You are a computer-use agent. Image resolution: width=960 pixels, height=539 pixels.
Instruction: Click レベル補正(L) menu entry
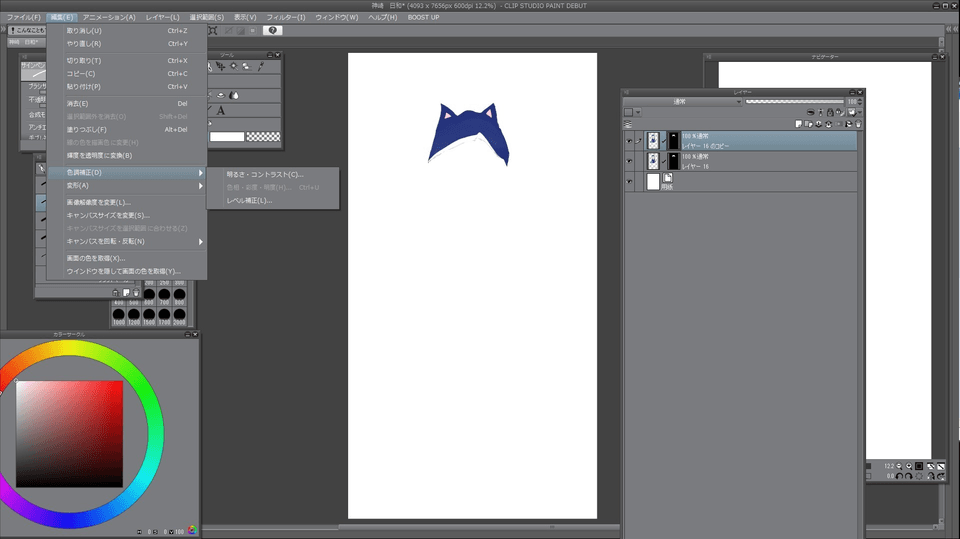[249, 200]
